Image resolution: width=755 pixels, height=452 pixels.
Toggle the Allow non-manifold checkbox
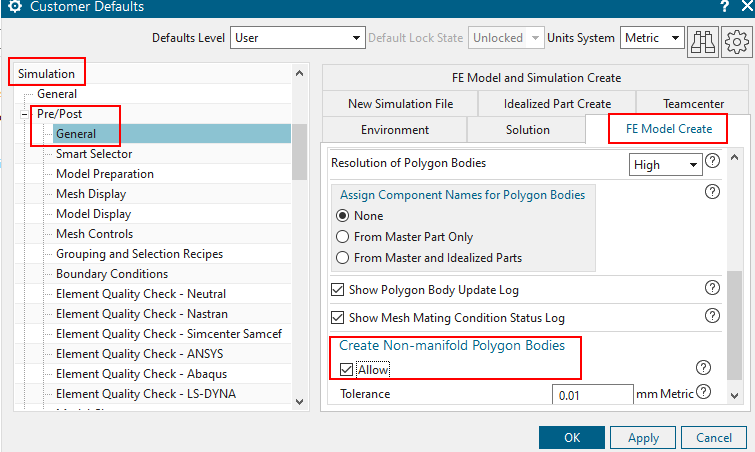point(348,370)
